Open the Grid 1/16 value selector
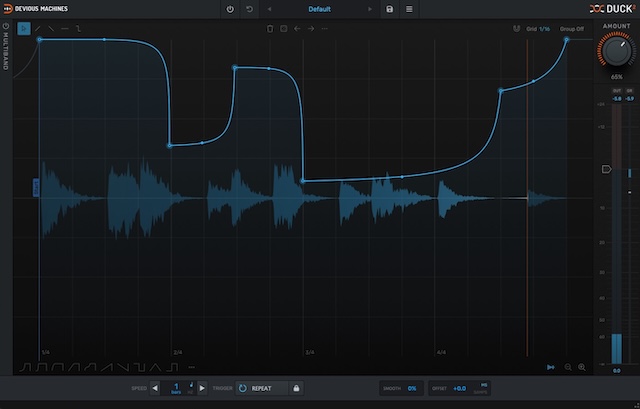The width and height of the screenshot is (640, 409). (x=537, y=28)
